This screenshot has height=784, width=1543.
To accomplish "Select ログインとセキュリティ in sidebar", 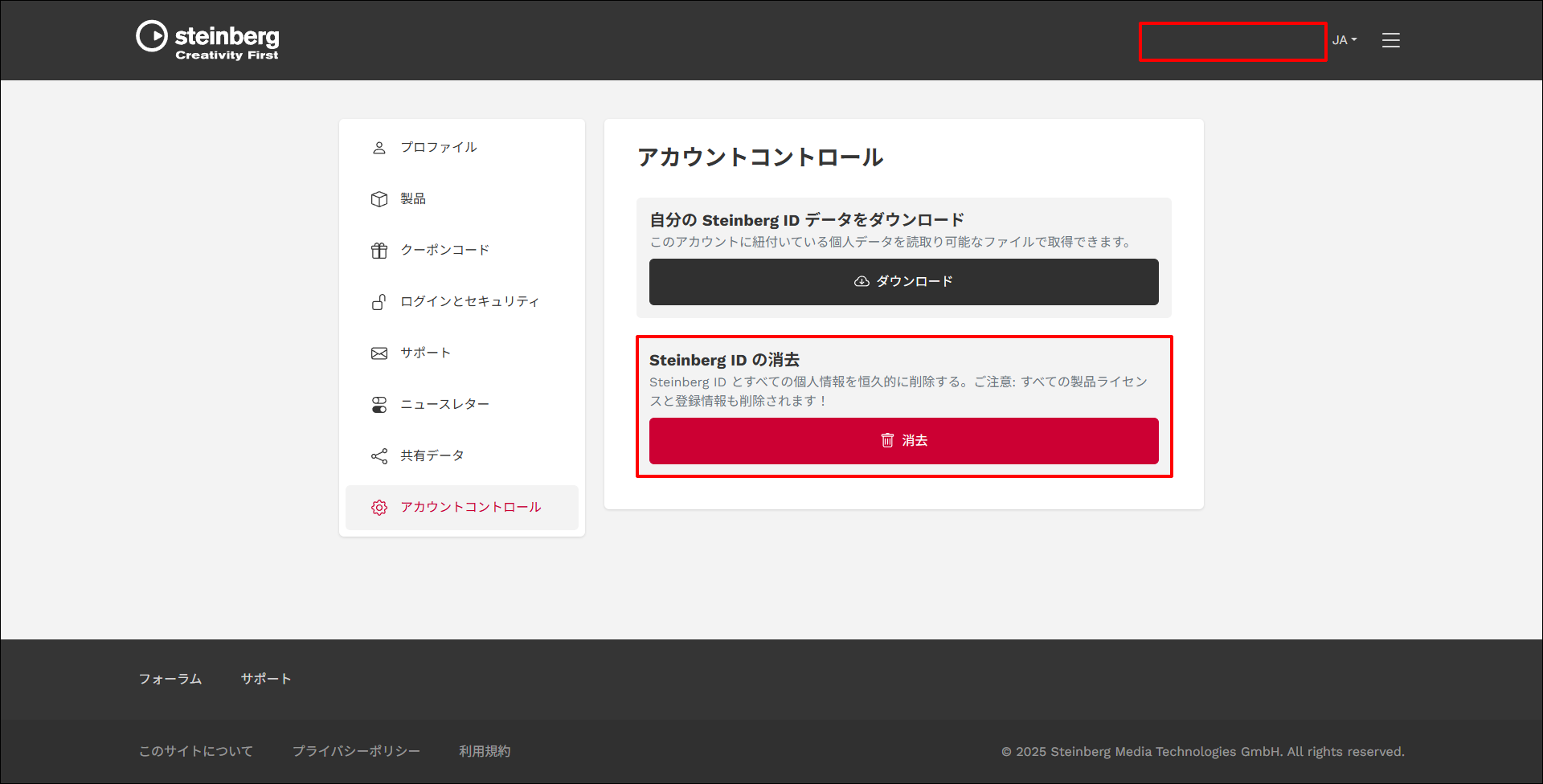I will click(x=469, y=302).
